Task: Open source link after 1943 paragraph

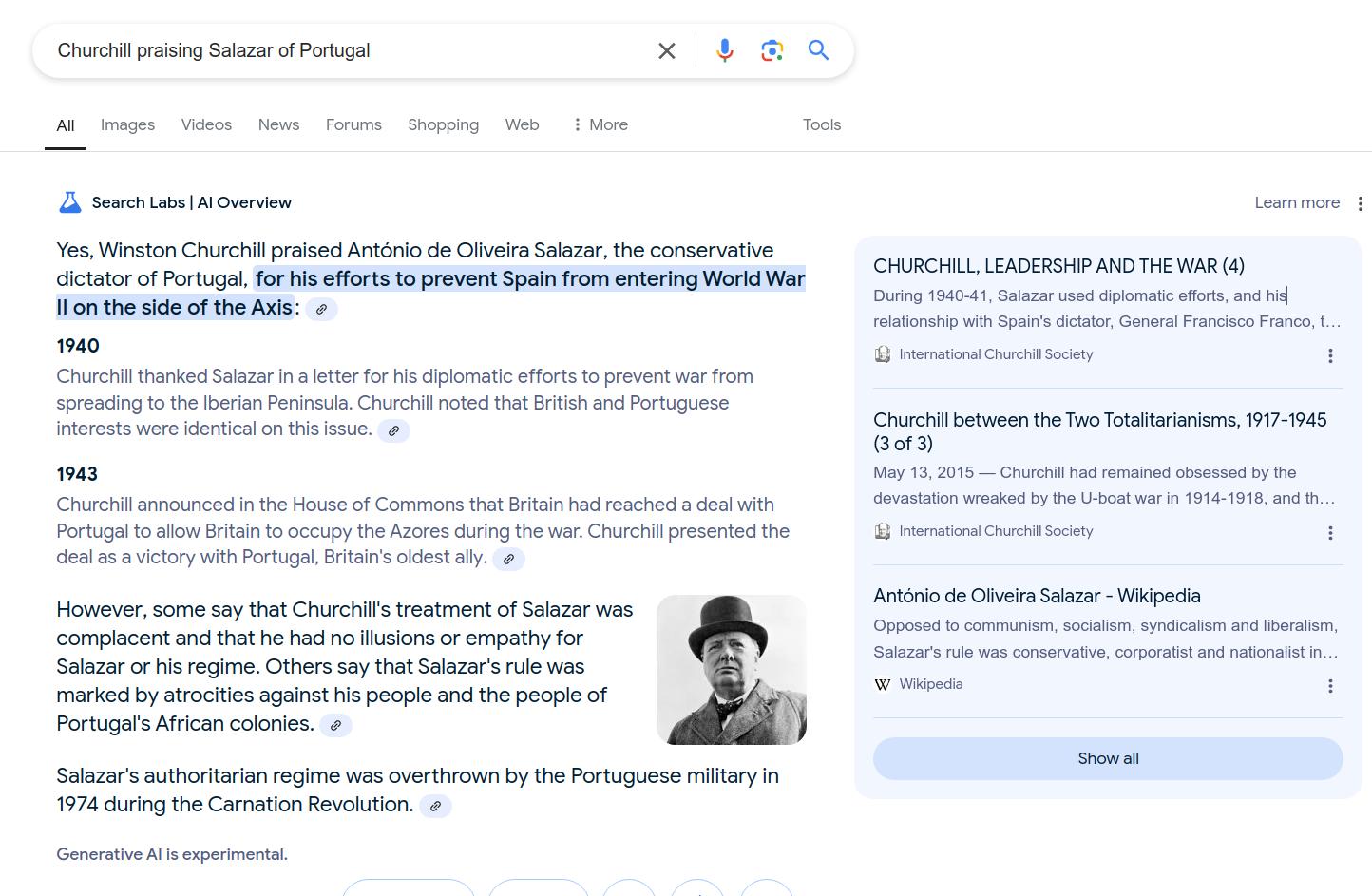Action: [x=508, y=559]
